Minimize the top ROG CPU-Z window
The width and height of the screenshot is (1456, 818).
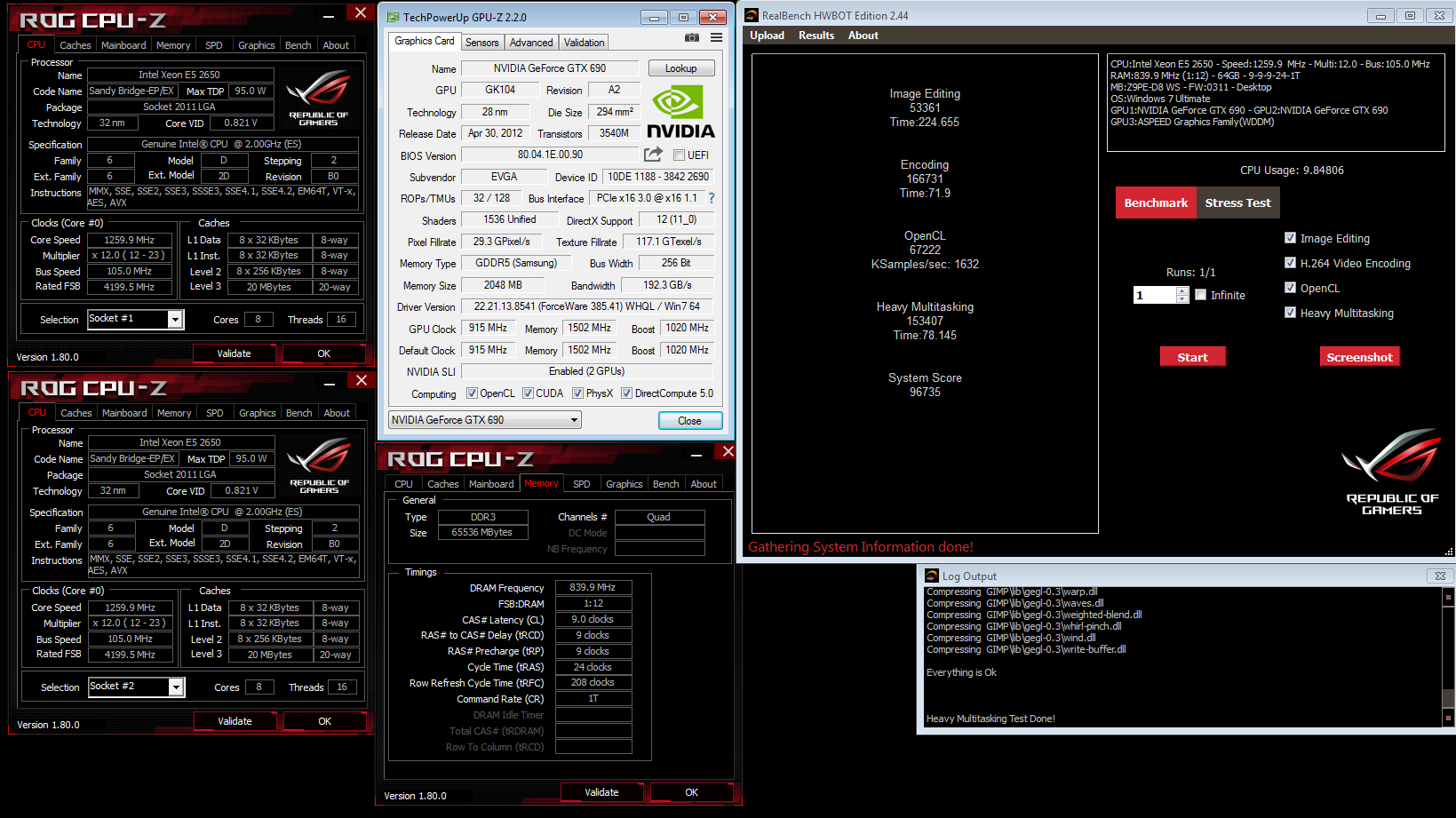point(329,15)
